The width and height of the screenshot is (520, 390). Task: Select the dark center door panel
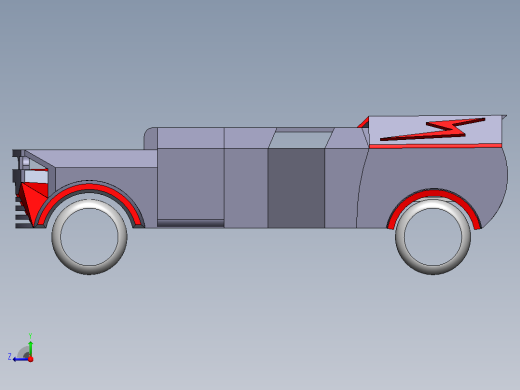pyautogui.click(x=296, y=188)
